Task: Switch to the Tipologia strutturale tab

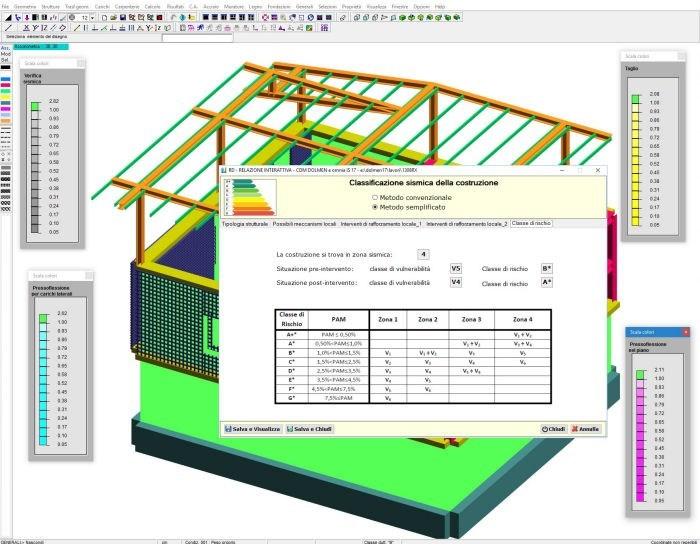Action: (x=245, y=223)
